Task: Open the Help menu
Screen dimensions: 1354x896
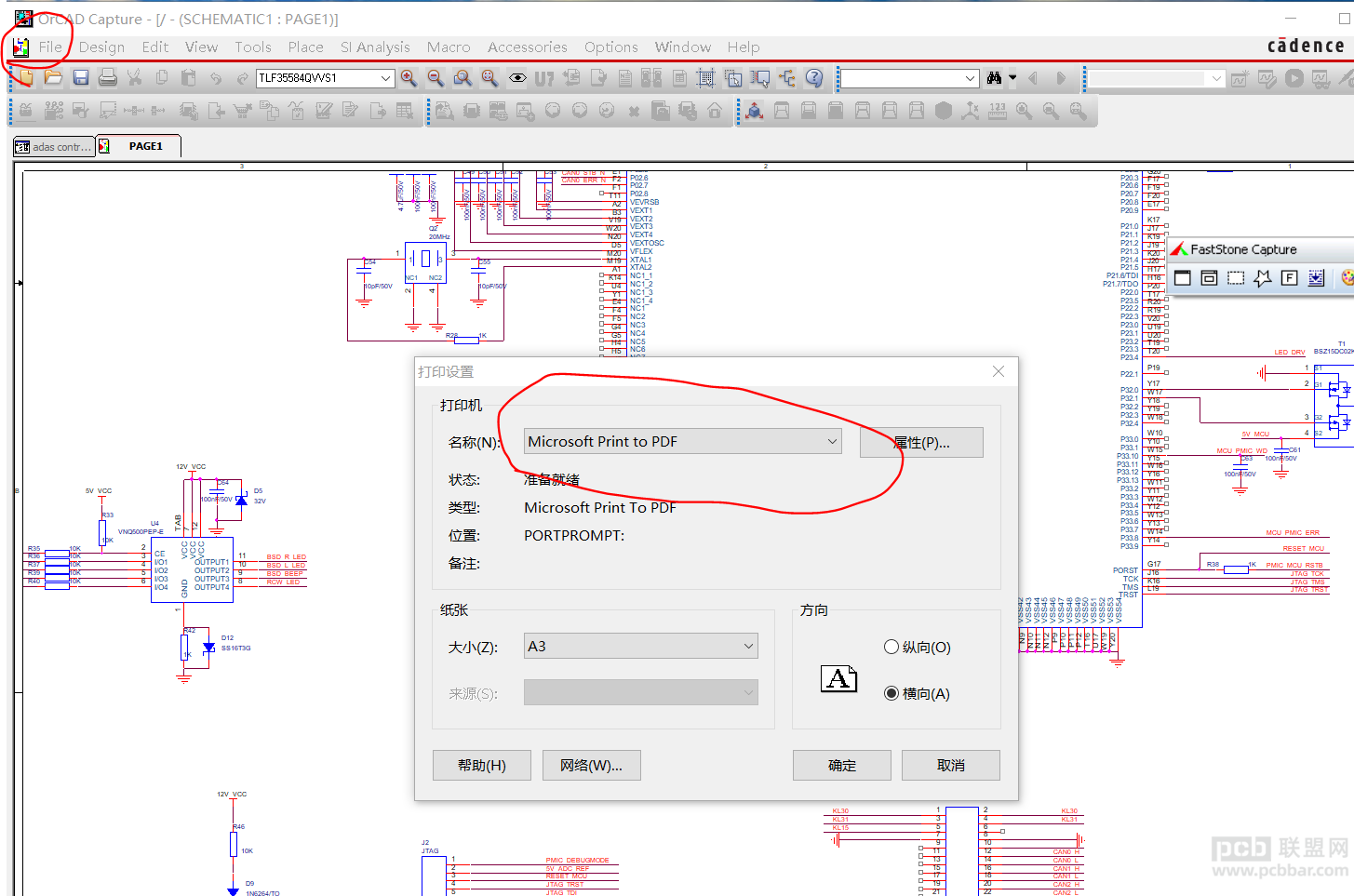Action: (x=744, y=47)
